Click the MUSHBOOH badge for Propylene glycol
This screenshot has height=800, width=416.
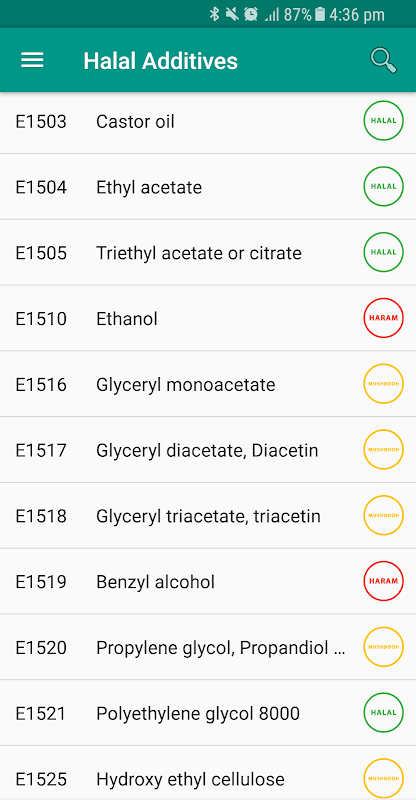point(383,647)
